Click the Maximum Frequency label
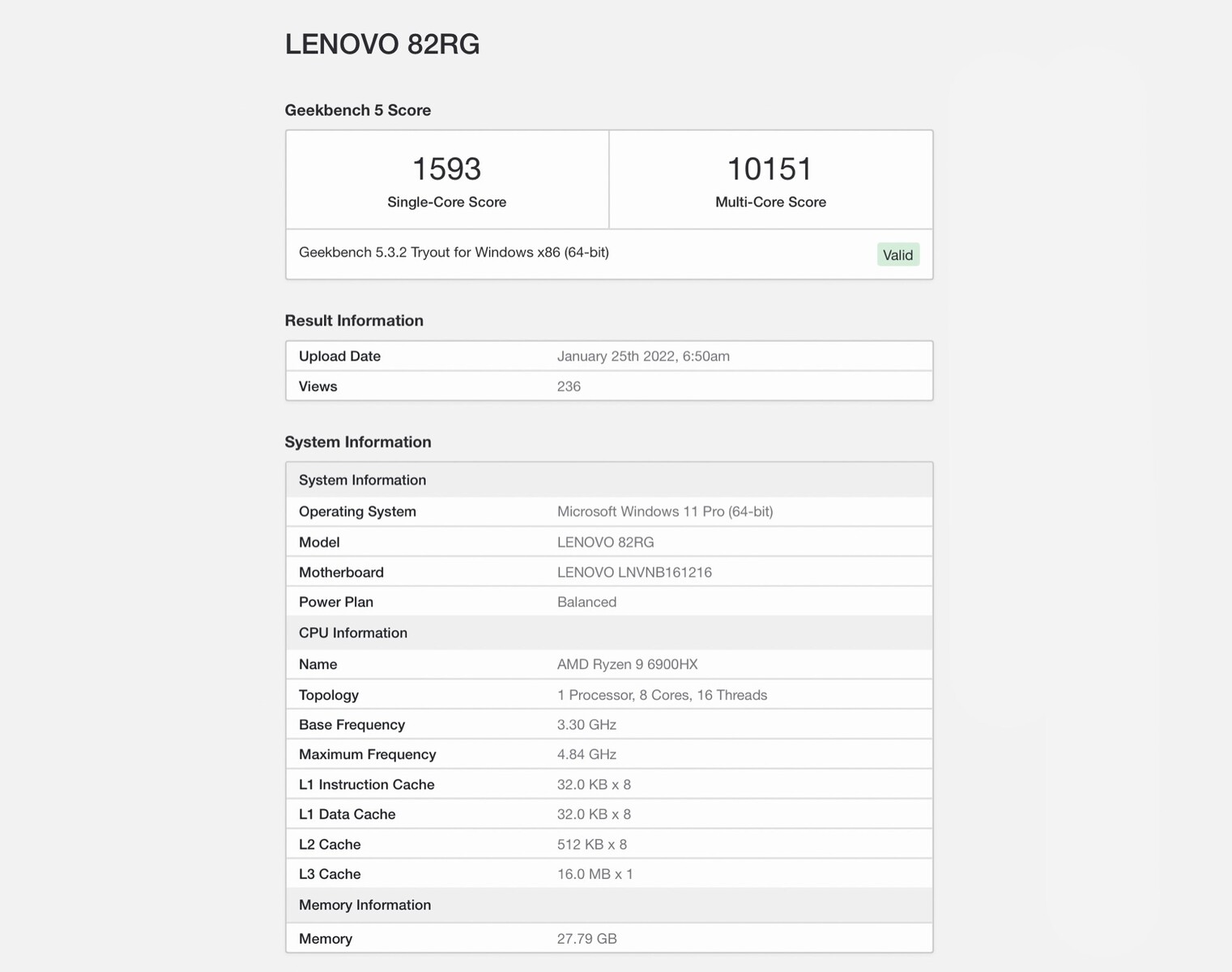Screen dimensions: 1232x972 [367, 755]
